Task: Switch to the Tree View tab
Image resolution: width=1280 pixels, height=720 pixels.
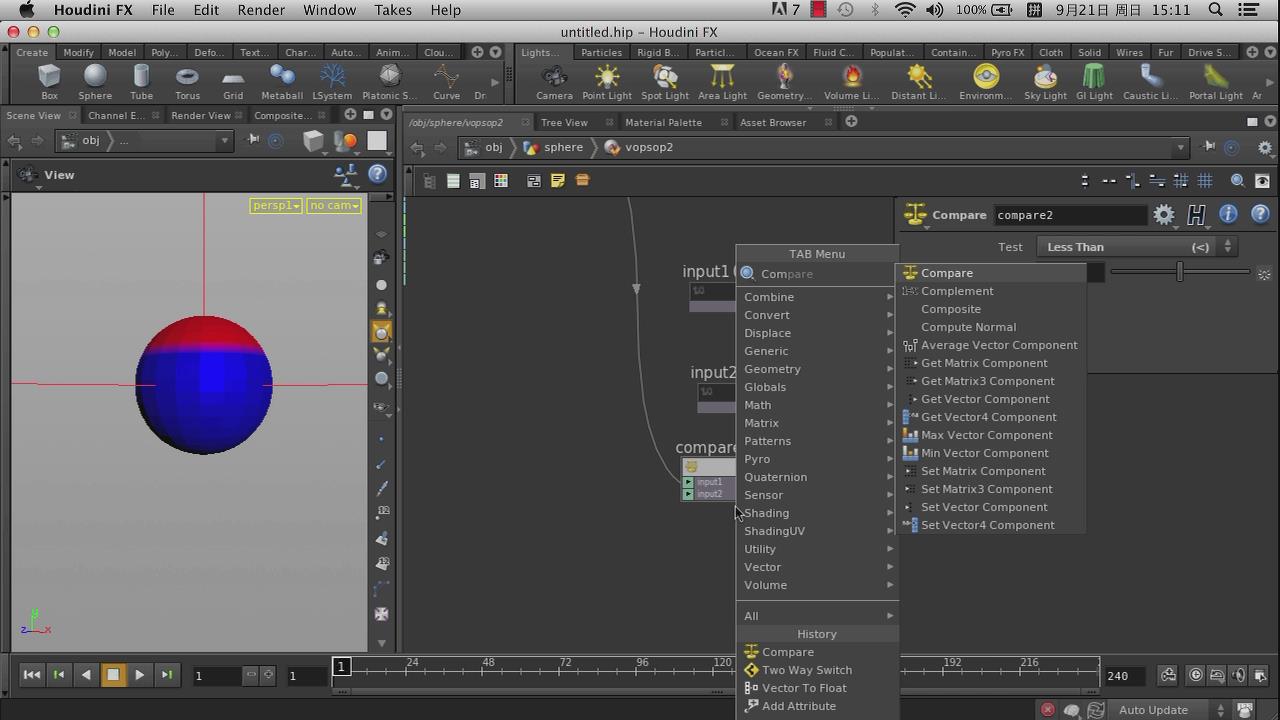Action: [x=564, y=122]
